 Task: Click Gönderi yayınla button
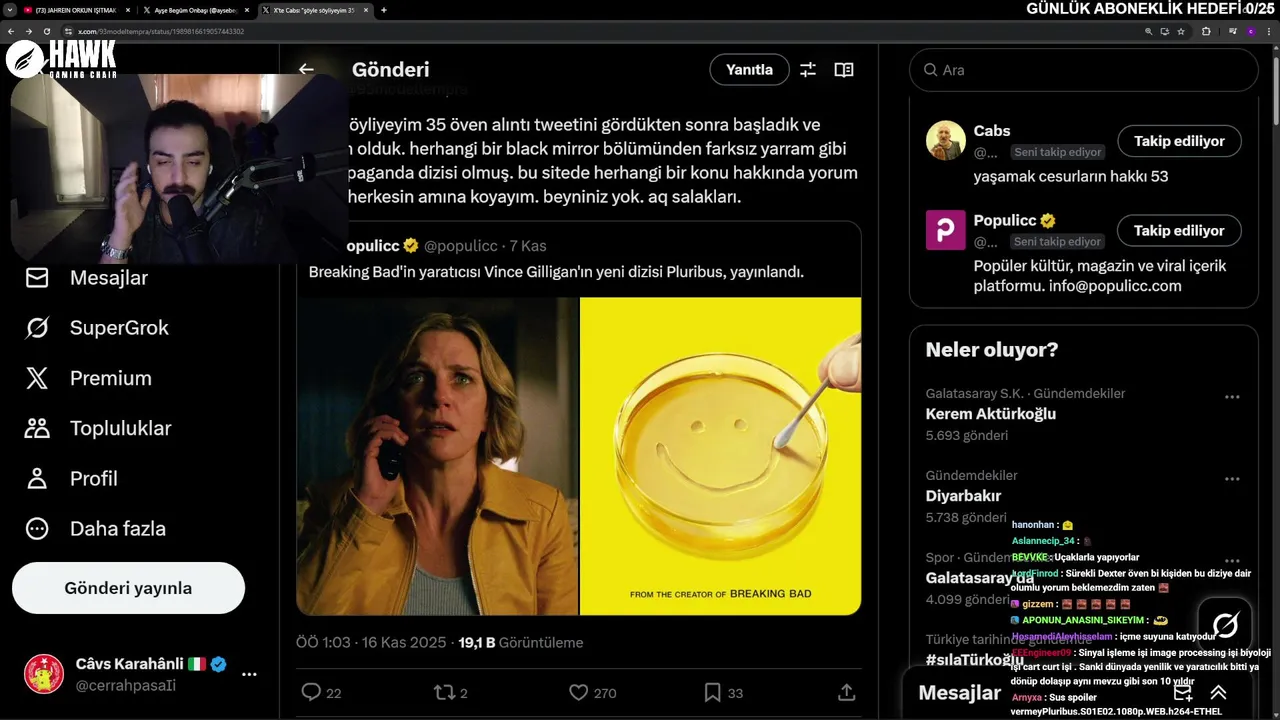point(128,588)
